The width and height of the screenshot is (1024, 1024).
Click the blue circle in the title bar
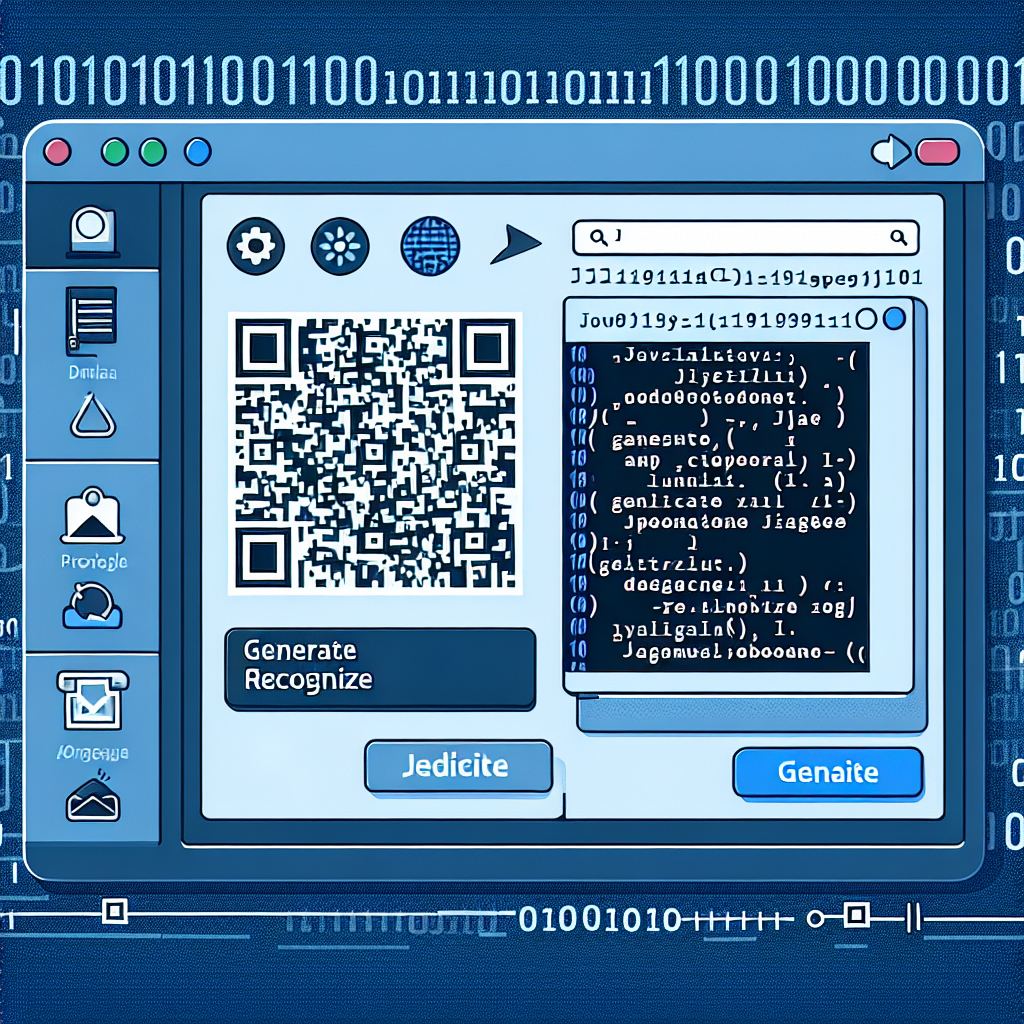198,152
